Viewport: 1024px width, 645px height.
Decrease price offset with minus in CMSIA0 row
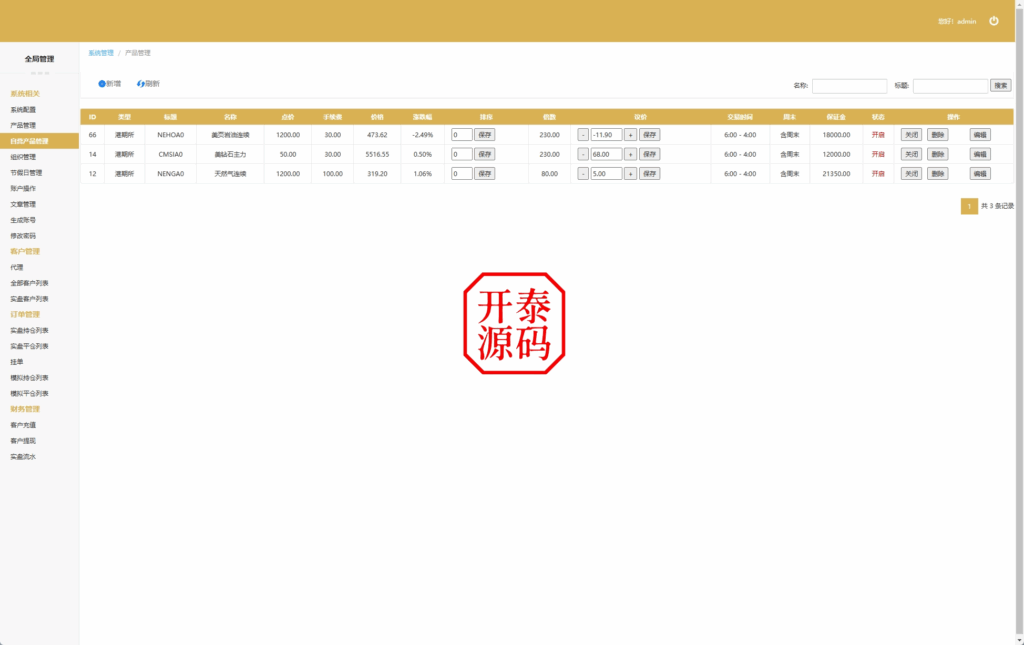click(583, 154)
